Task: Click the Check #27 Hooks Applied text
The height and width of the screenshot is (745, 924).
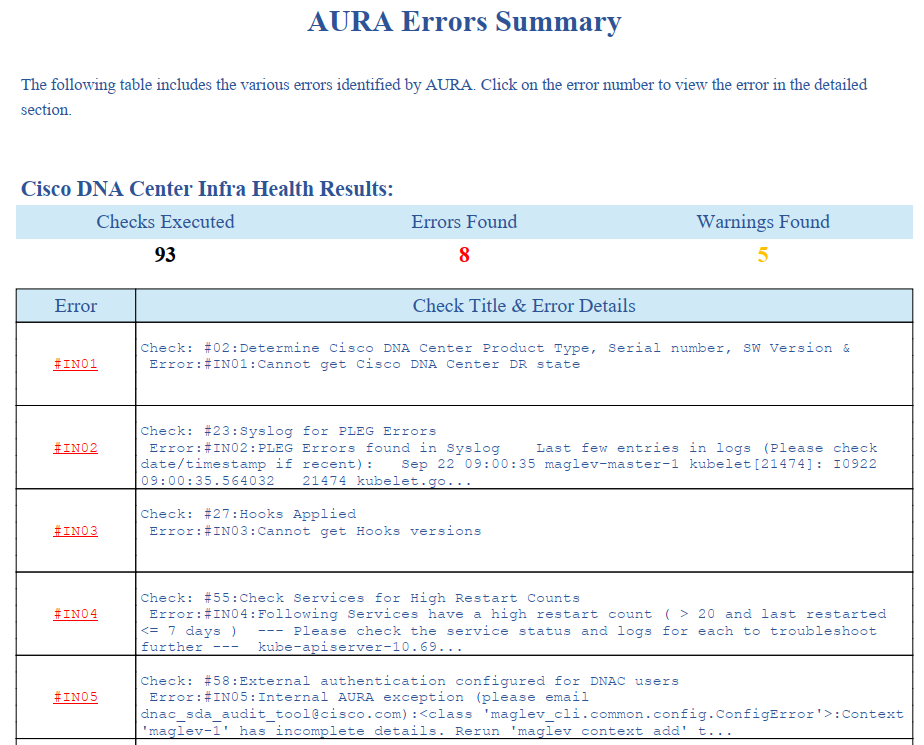Action: coord(248,514)
